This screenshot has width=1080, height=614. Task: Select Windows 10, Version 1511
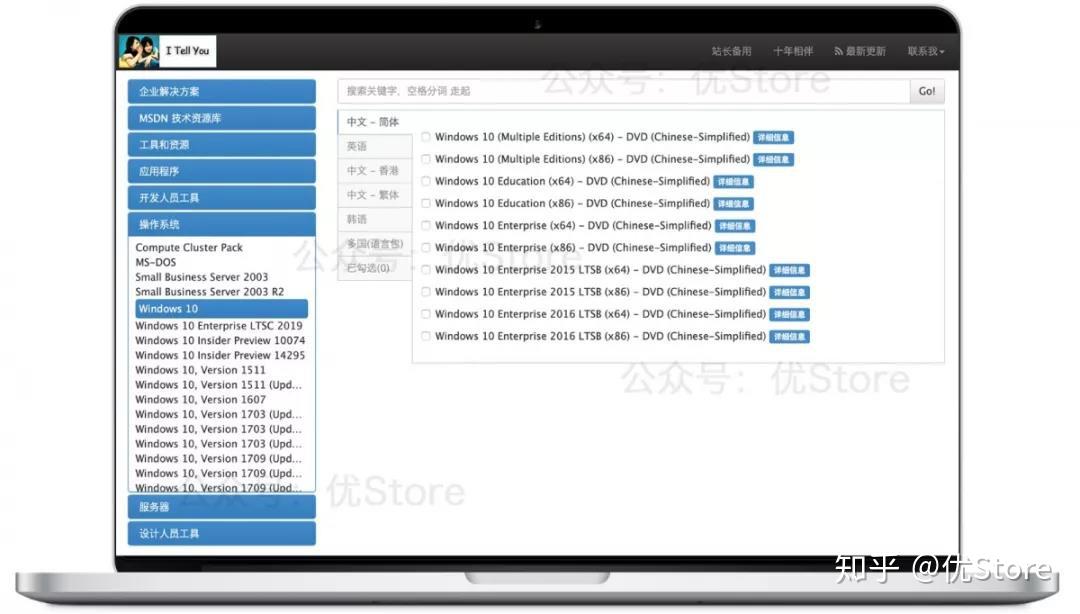200,370
